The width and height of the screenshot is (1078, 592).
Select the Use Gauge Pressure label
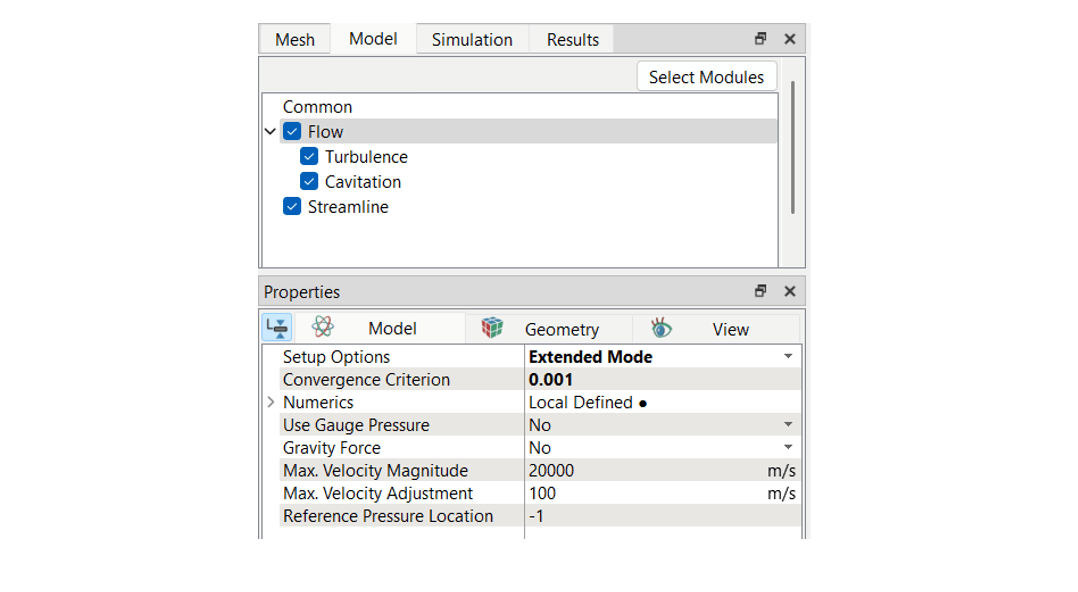point(356,425)
